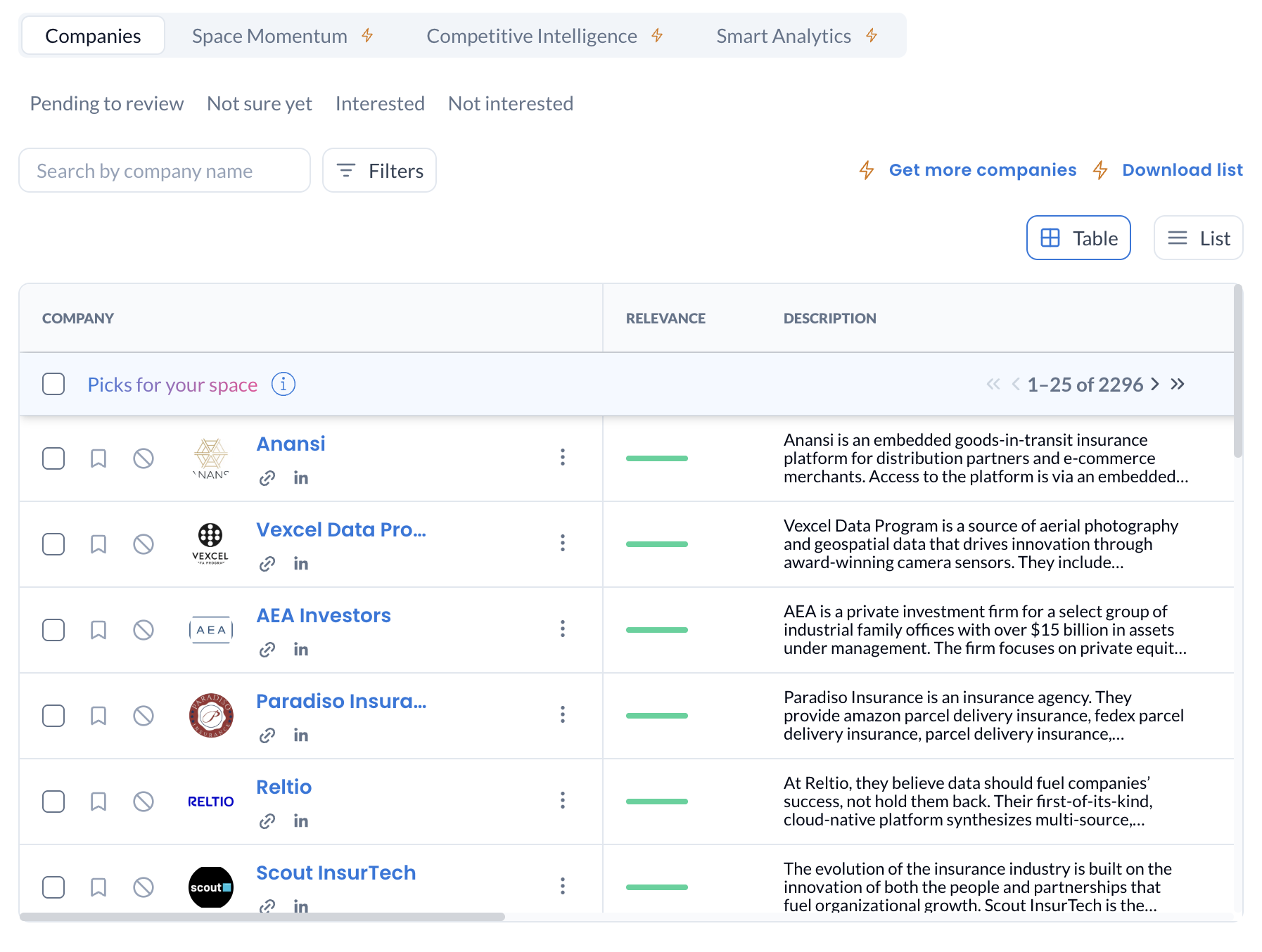
Task: Check the Reltio row checkbox
Action: (53, 802)
